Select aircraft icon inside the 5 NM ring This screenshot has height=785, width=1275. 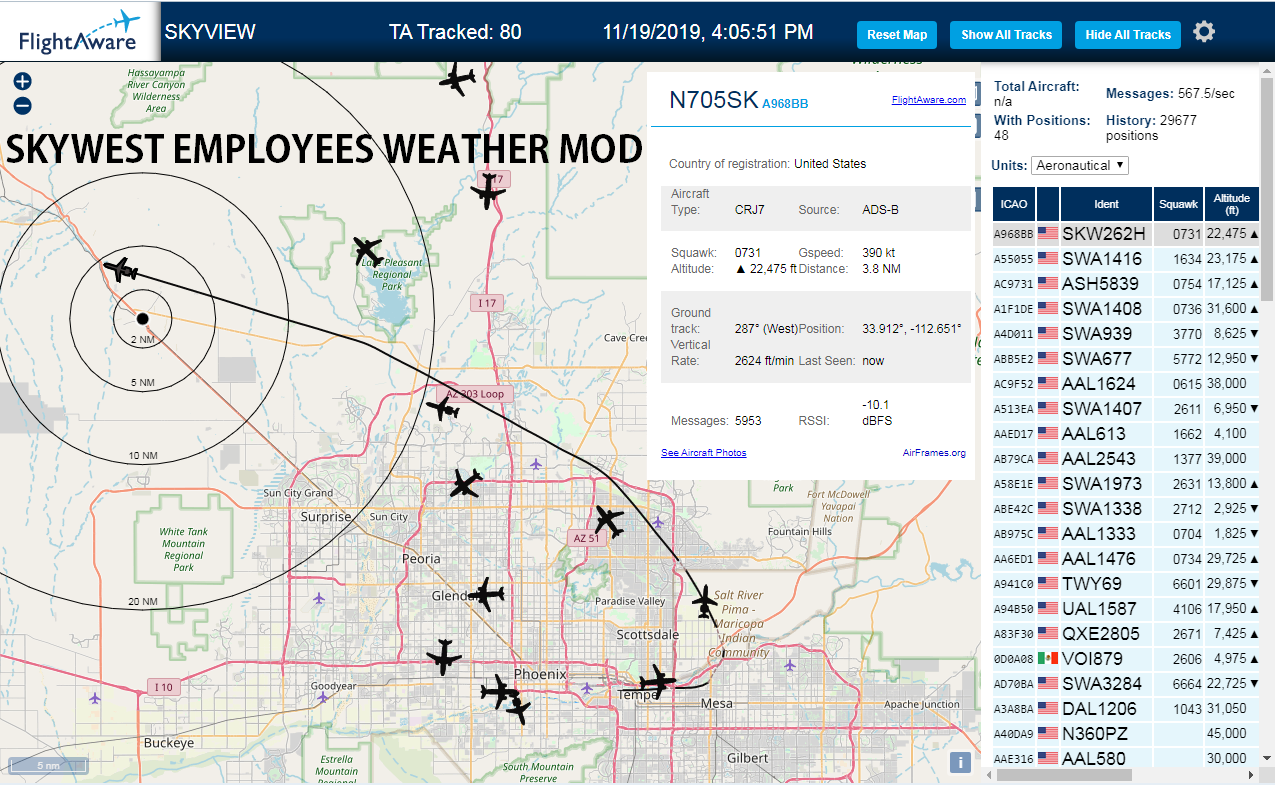(x=121, y=270)
